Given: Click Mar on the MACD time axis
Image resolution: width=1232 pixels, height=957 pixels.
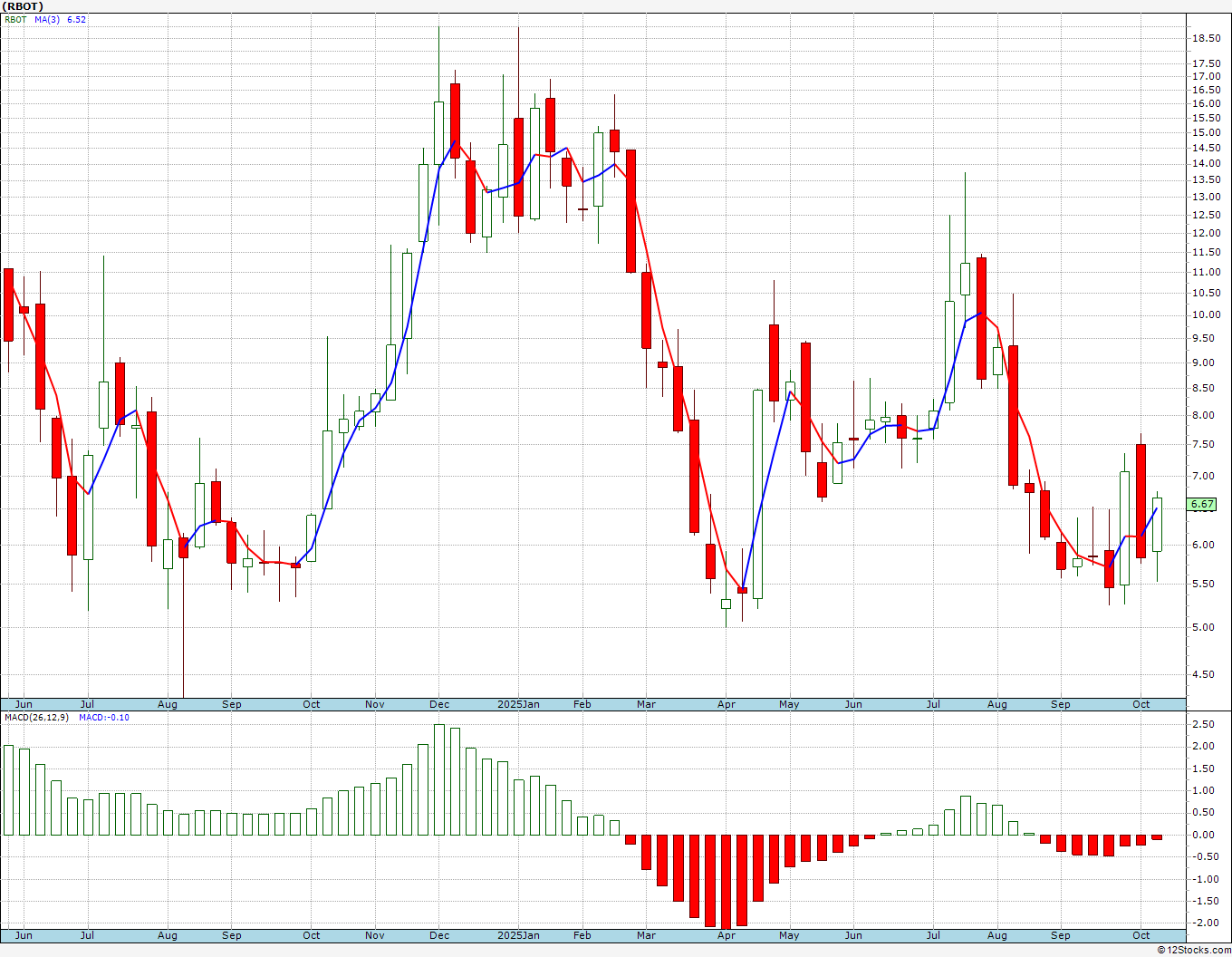Looking at the screenshot, I should point(647,935).
